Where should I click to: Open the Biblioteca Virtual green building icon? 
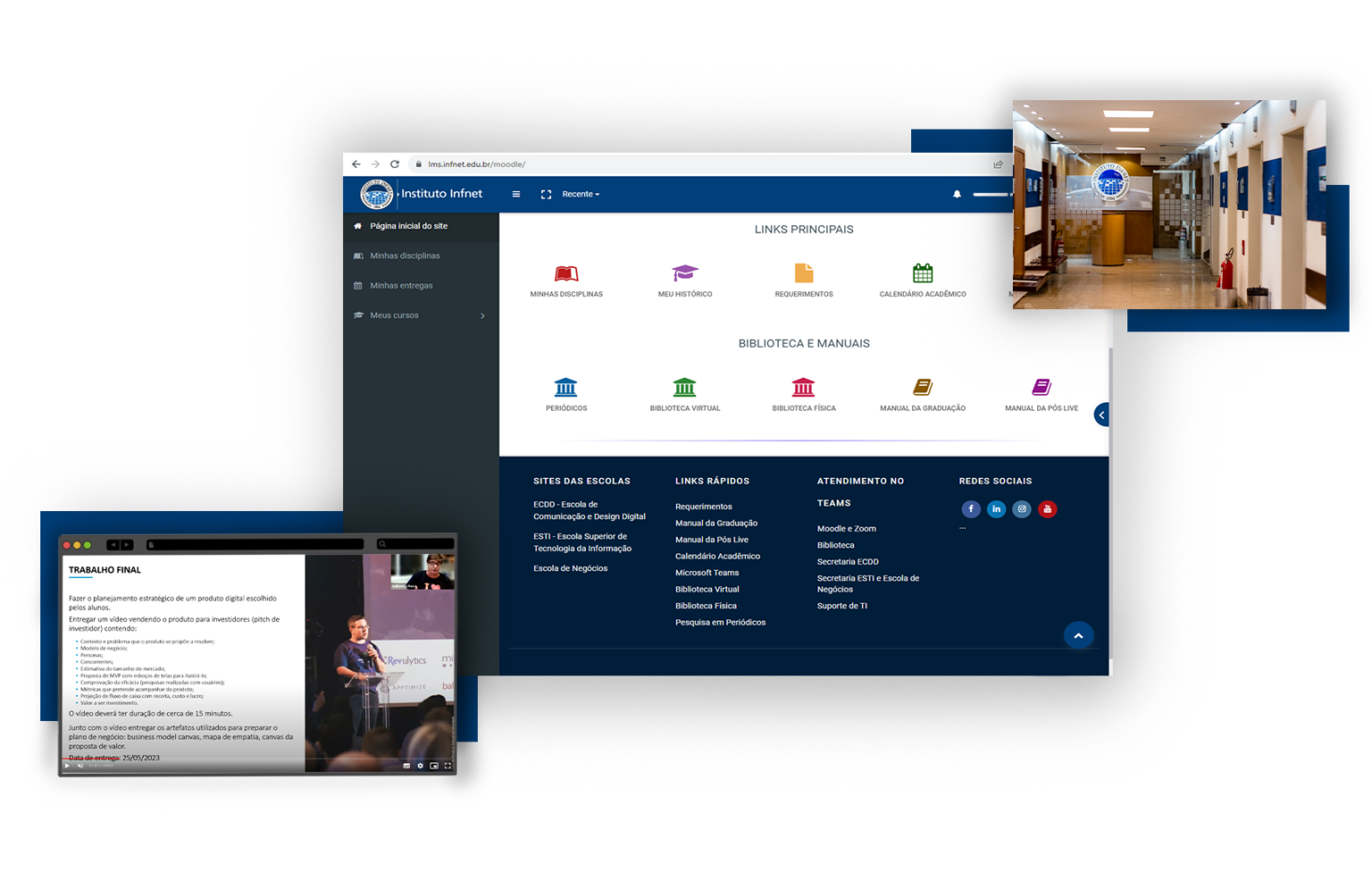(684, 388)
